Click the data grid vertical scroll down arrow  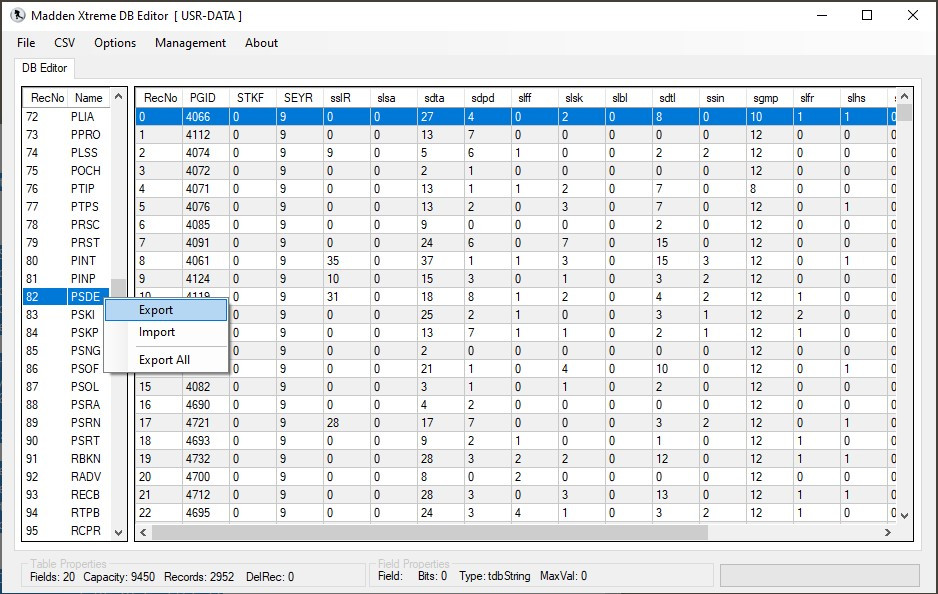pyautogui.click(x=904, y=516)
